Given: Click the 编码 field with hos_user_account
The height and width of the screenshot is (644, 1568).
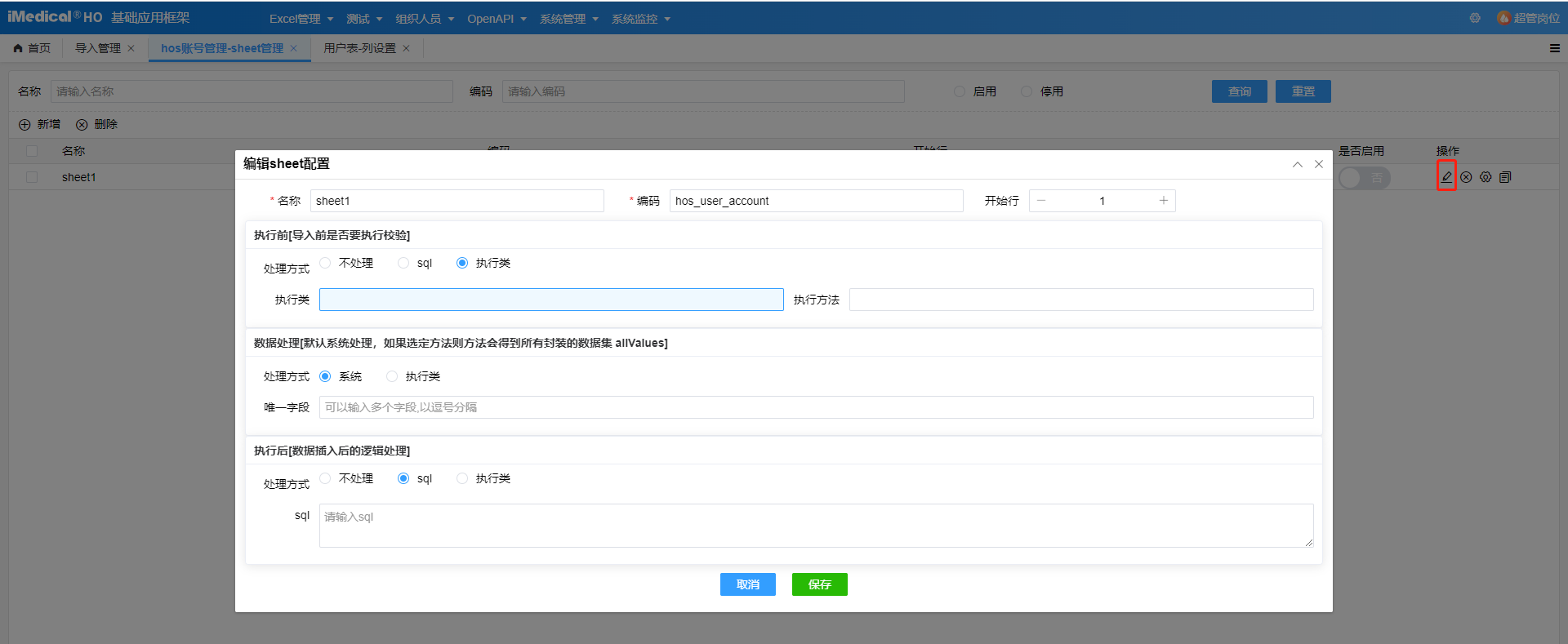Looking at the screenshot, I should coord(817,201).
